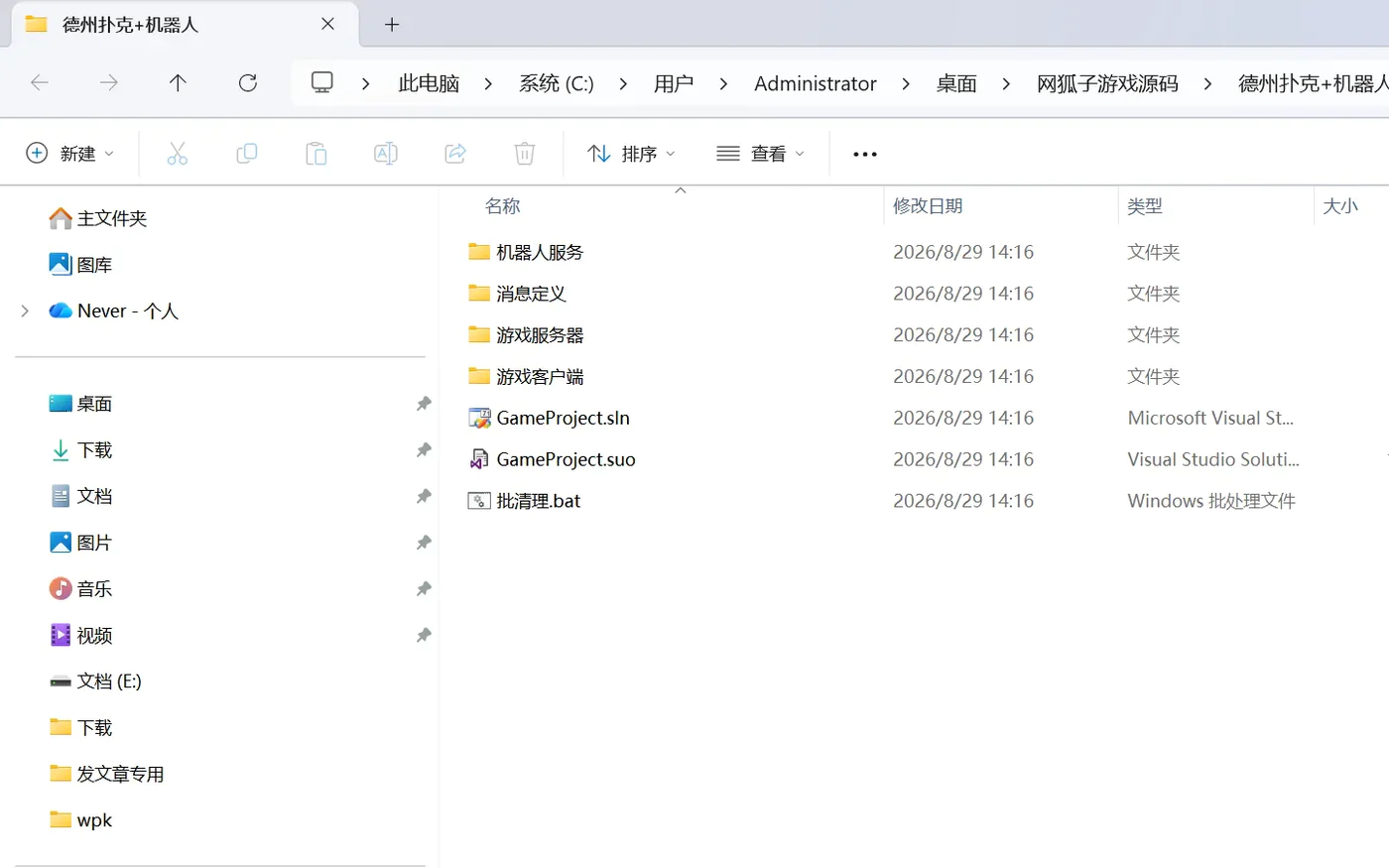The image size is (1389, 868).
Task: Click the computer icon in address bar
Action: pyautogui.click(x=322, y=83)
